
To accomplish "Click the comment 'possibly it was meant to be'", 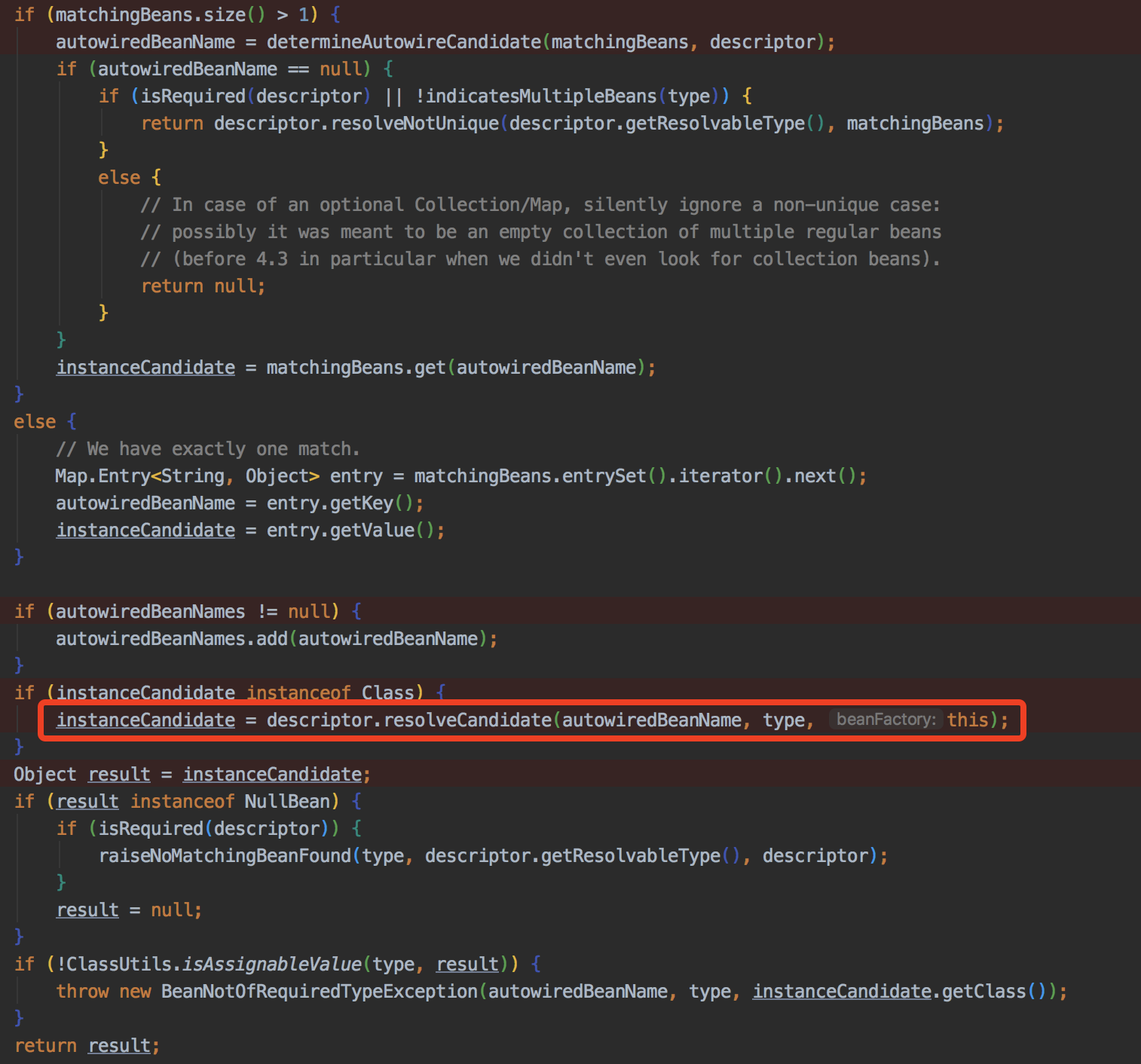I will 540,232.
